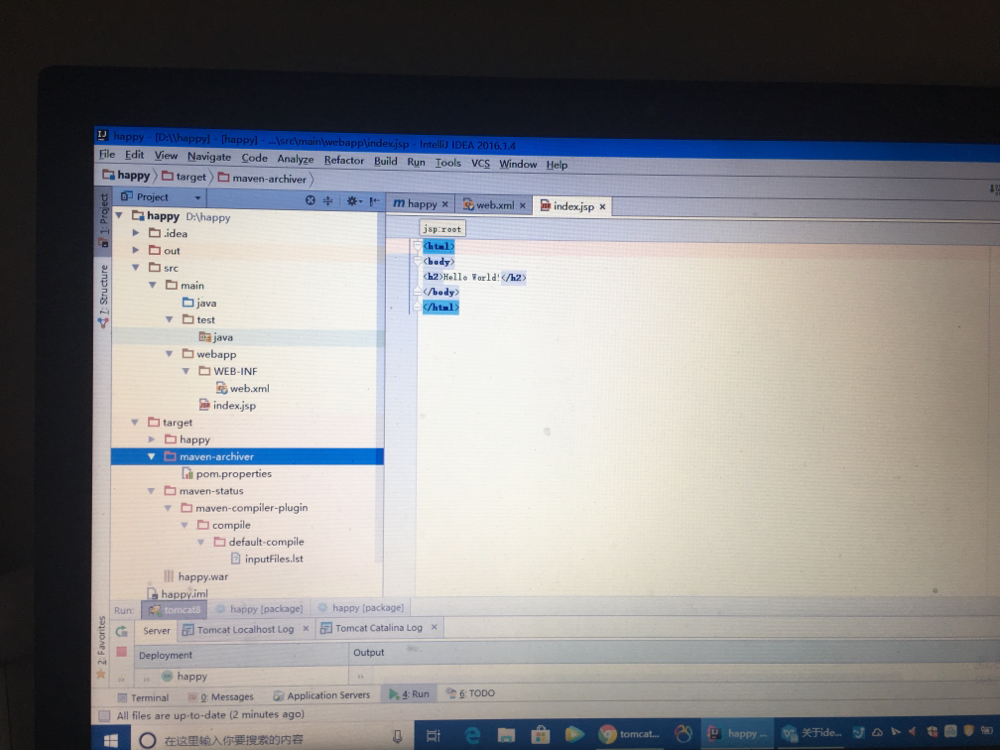This screenshot has width=1001, height=751.
Task: Open the Navigate menu
Action: 209,156
